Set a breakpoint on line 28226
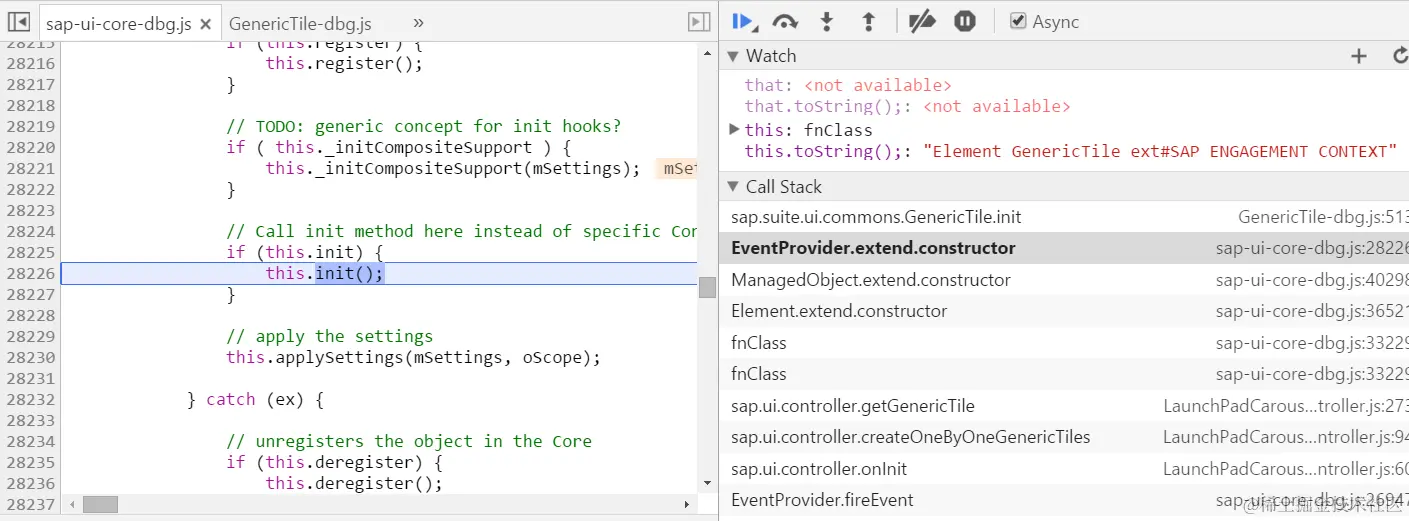The width and height of the screenshot is (1409, 521). [30, 273]
